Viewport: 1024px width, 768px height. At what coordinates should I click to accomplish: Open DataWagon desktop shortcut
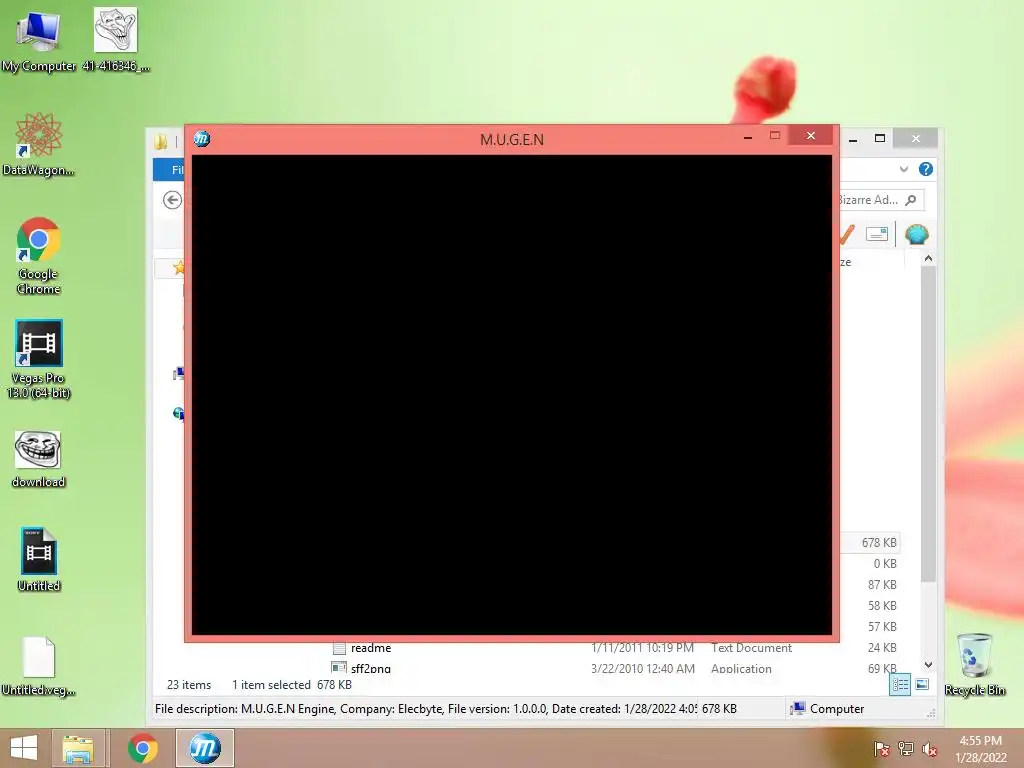coord(39,144)
